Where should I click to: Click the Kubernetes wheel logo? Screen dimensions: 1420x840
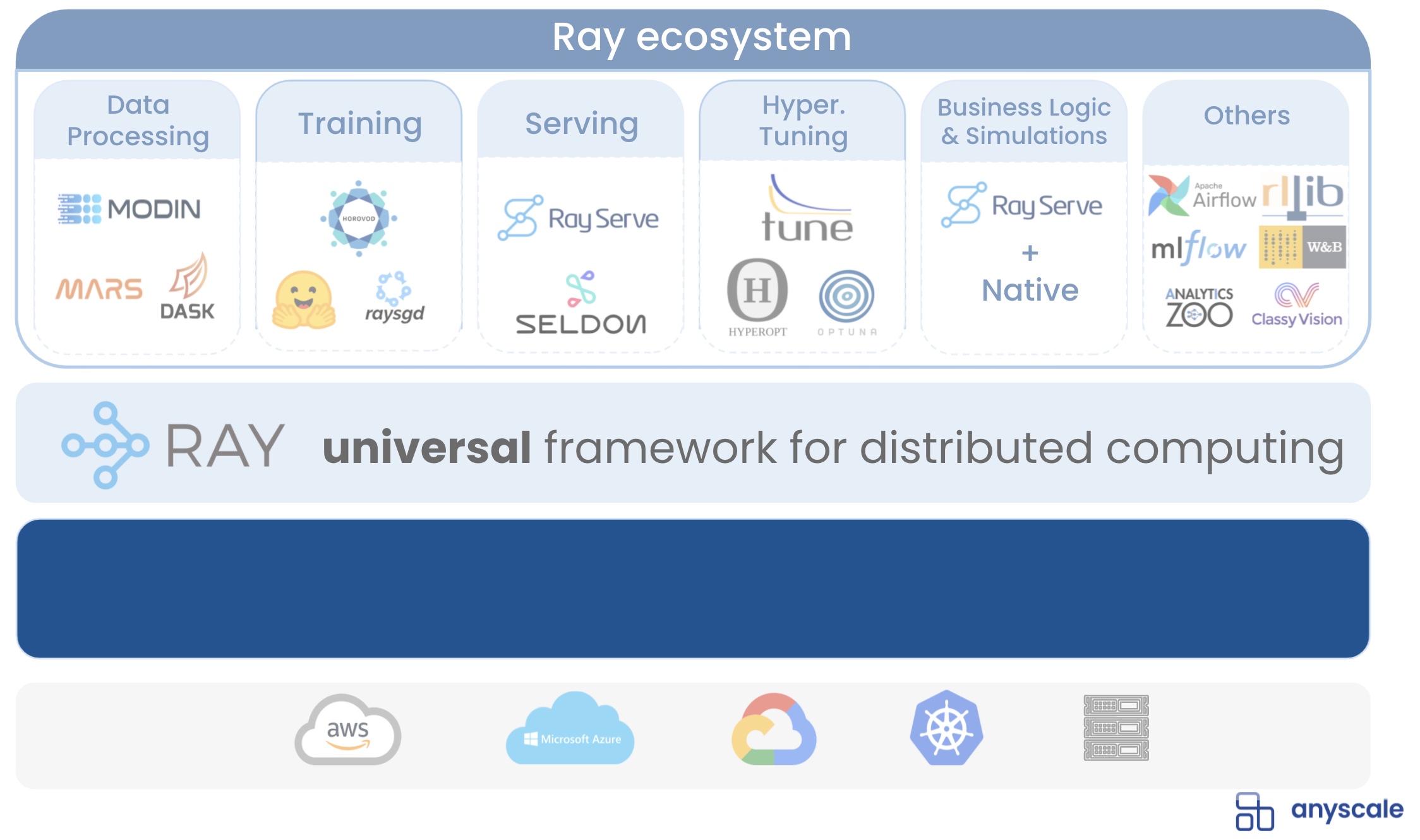pyautogui.click(x=946, y=728)
